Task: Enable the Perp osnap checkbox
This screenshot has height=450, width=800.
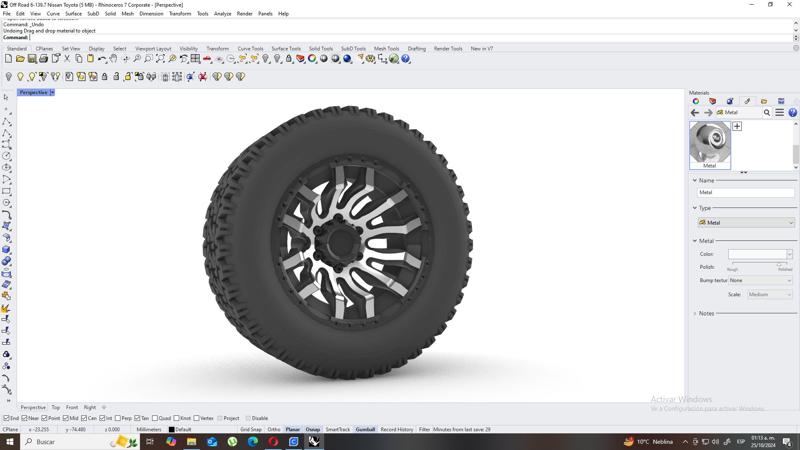Action: pos(118,418)
